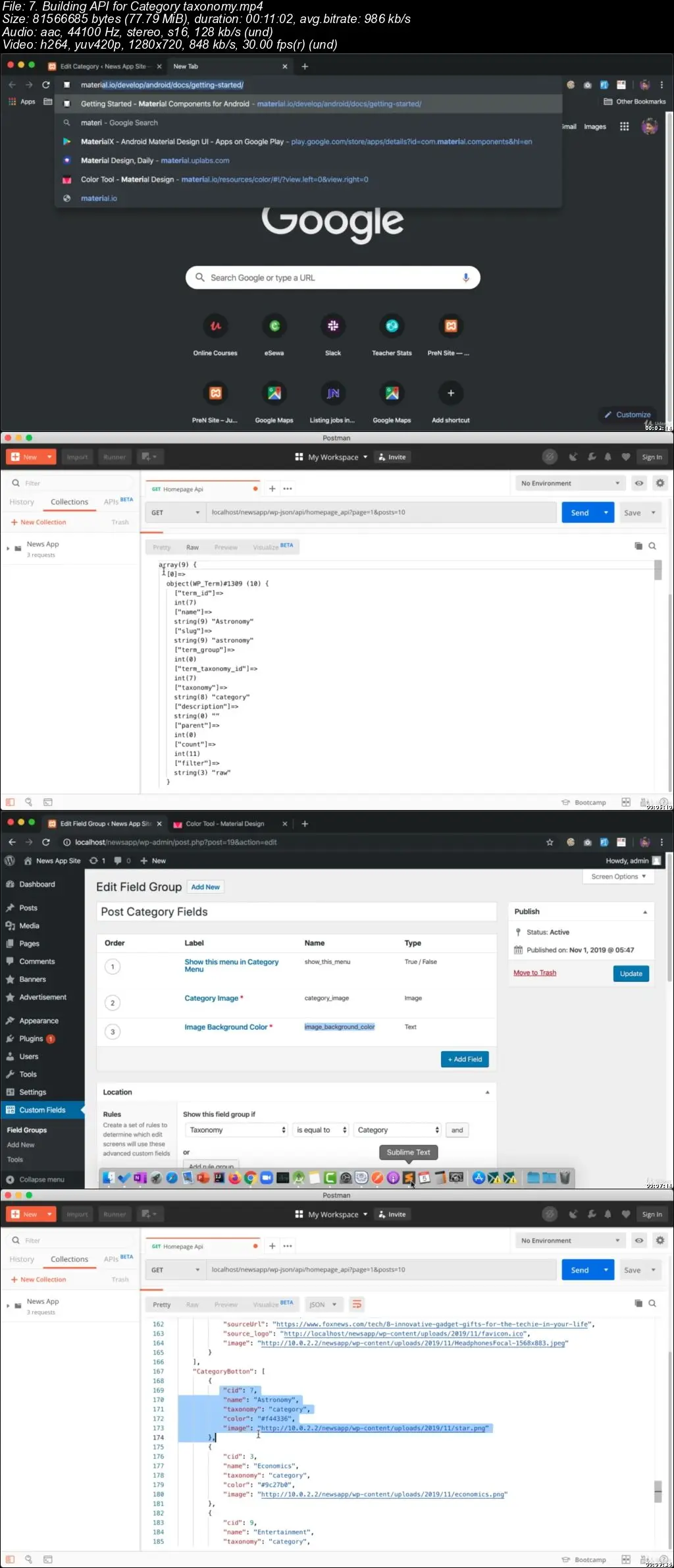Open Google Chrome from the dock
Screen dimensions: 674x1568
[250, 1177]
